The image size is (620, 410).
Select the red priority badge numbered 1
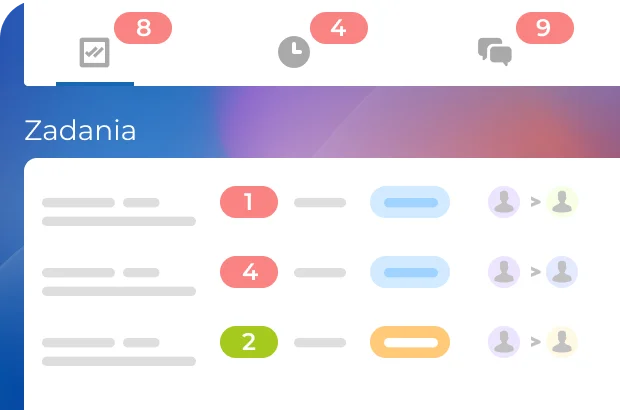tap(248, 202)
